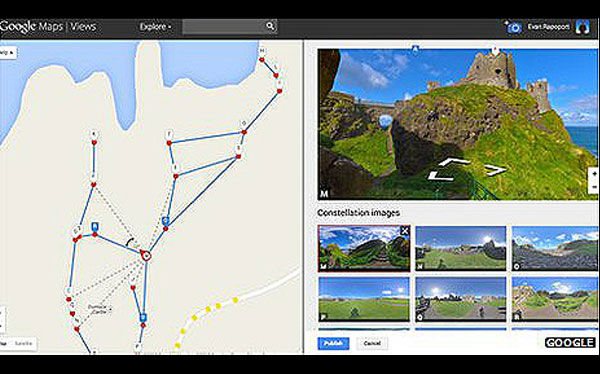Open the camera upload icon
Viewport: 600px width, 374px height.
[513, 27]
